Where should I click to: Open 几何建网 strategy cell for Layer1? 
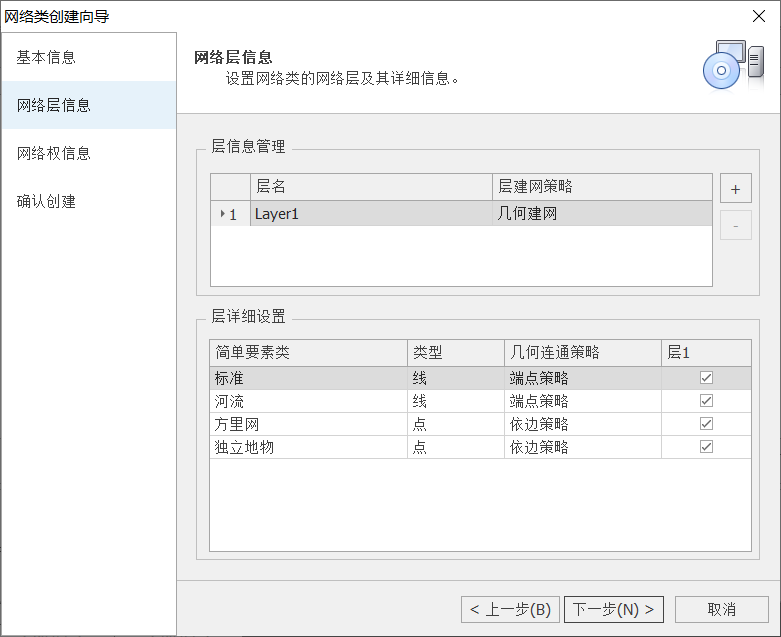click(602, 214)
